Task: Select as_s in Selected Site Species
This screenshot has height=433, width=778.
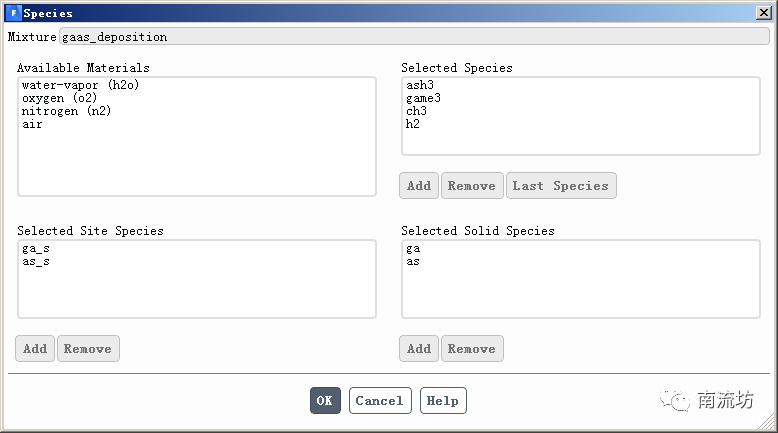Action: tap(35, 261)
